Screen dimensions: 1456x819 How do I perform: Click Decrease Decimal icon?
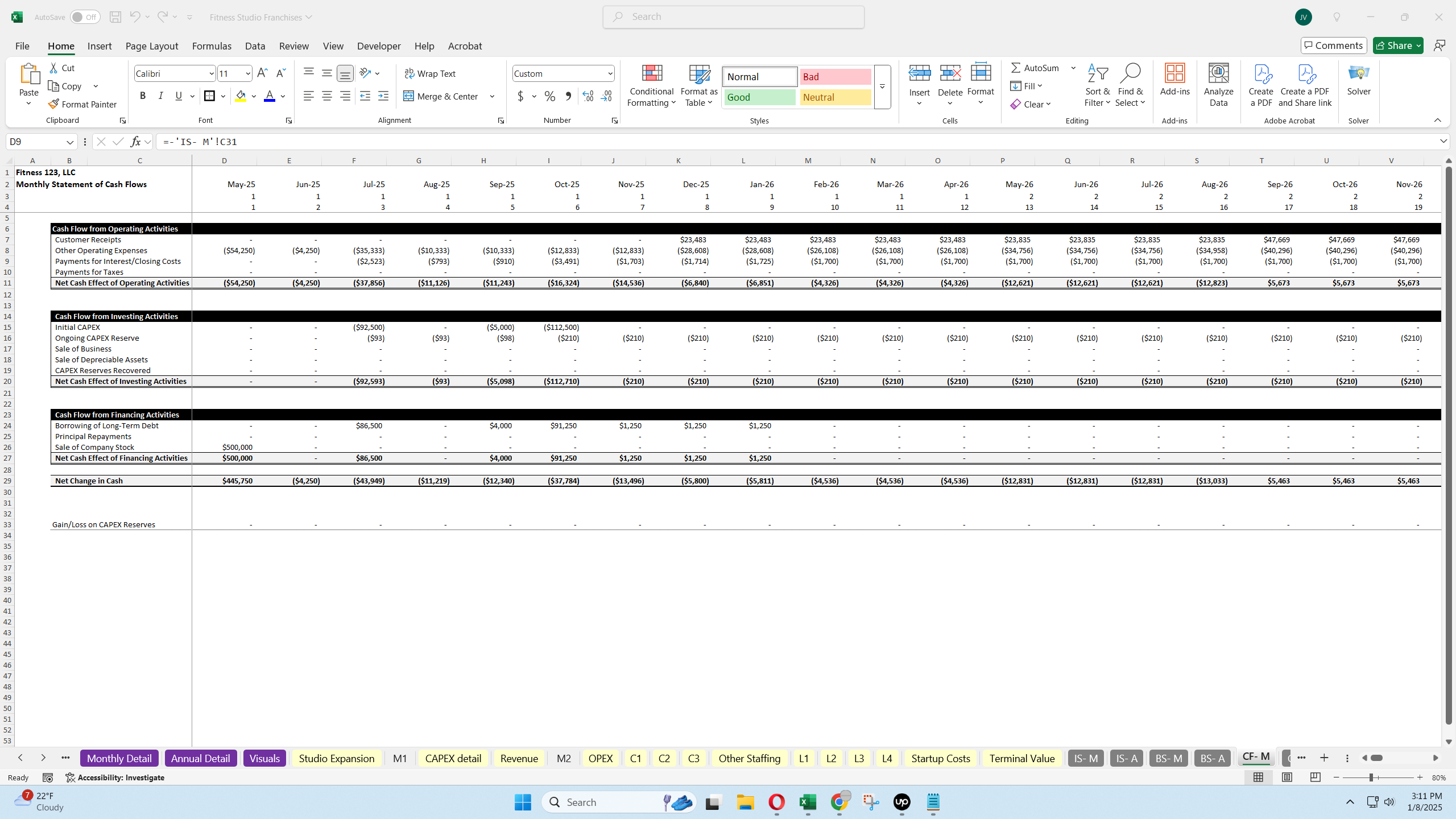(x=606, y=96)
